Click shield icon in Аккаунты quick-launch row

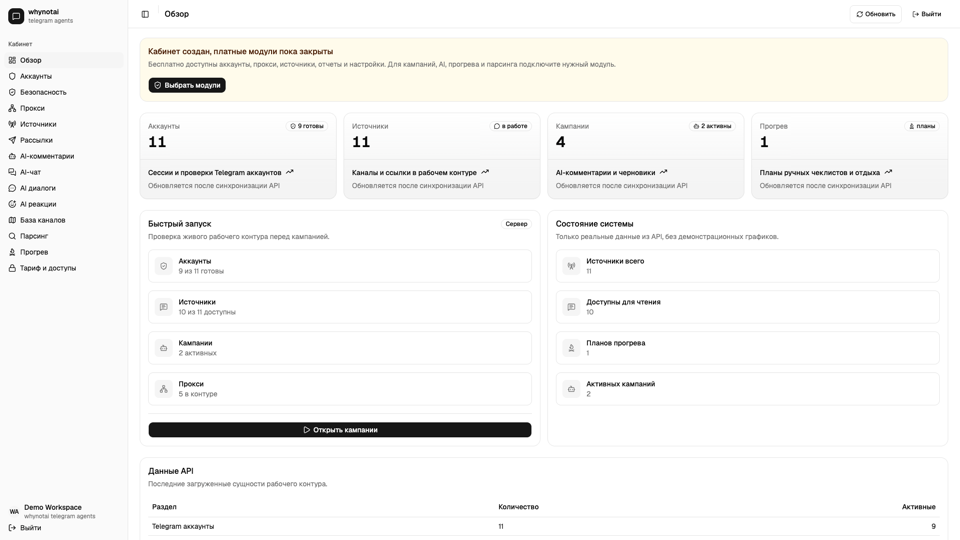[x=163, y=266]
